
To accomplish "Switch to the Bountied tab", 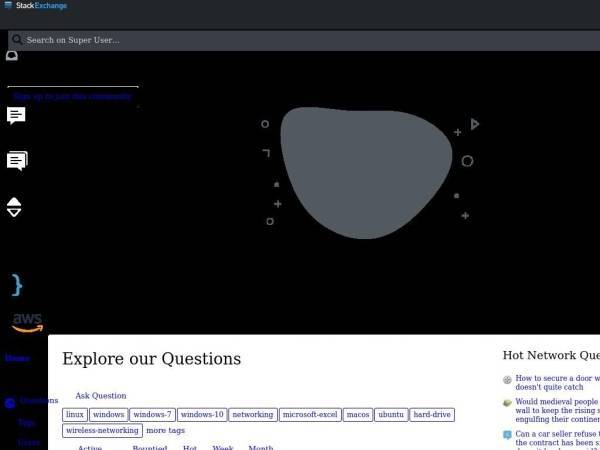I will pos(150,447).
